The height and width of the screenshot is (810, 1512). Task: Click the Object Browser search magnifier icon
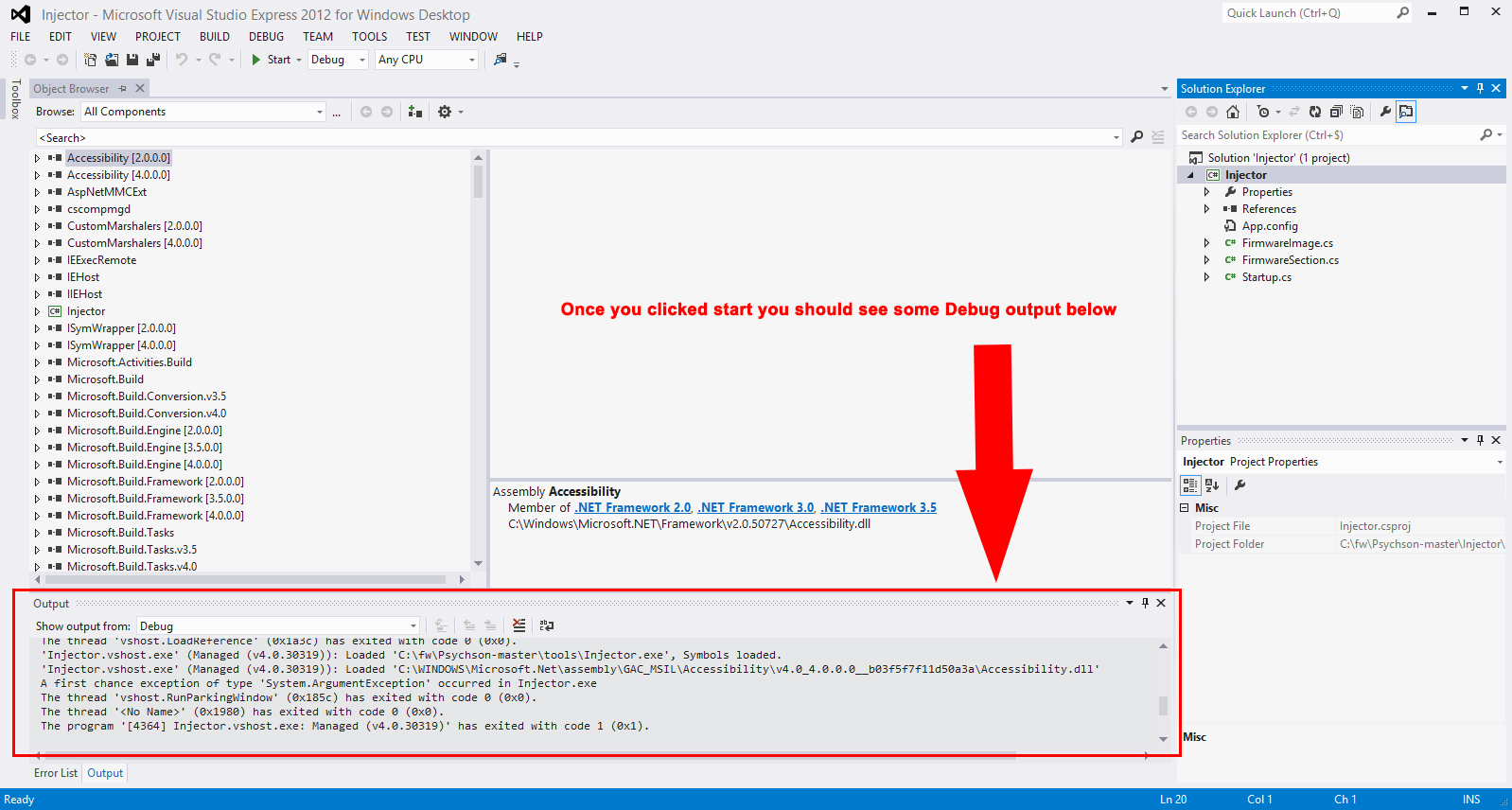[x=1137, y=137]
